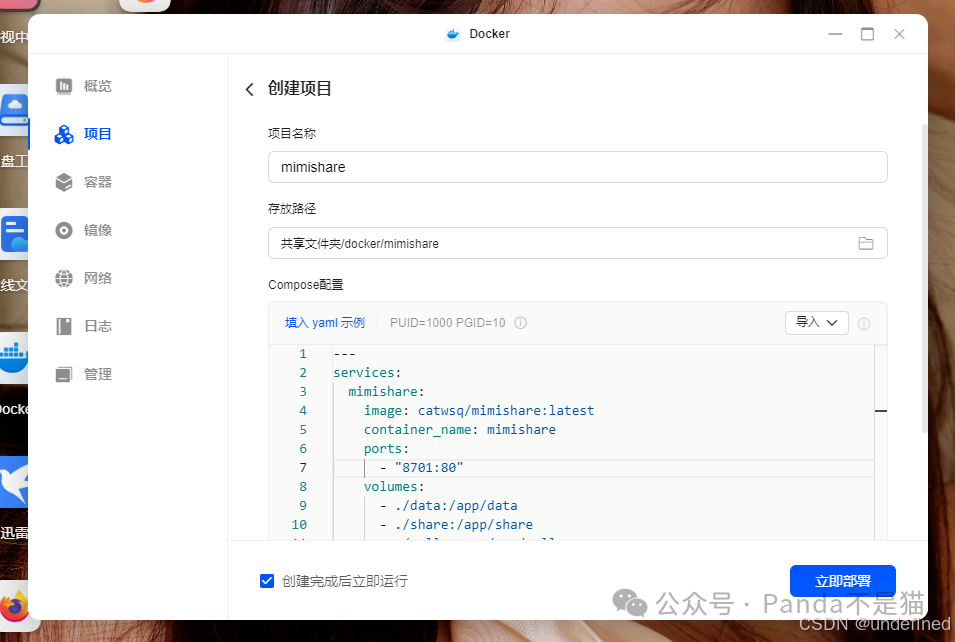This screenshot has height=642, width=955.
Task: Click the ./share:/app/share volume line
Action: (456, 524)
